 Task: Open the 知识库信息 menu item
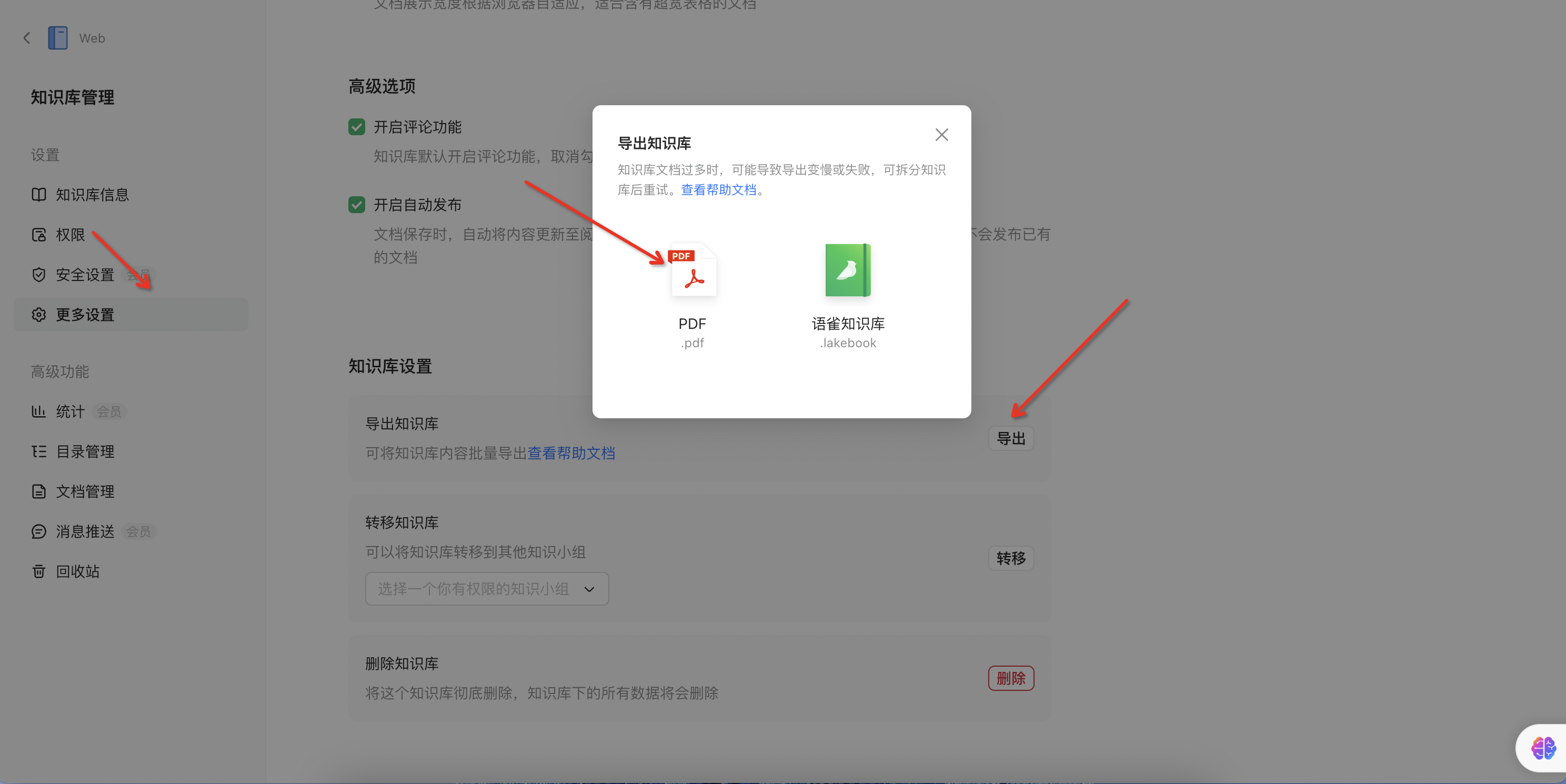(x=92, y=195)
